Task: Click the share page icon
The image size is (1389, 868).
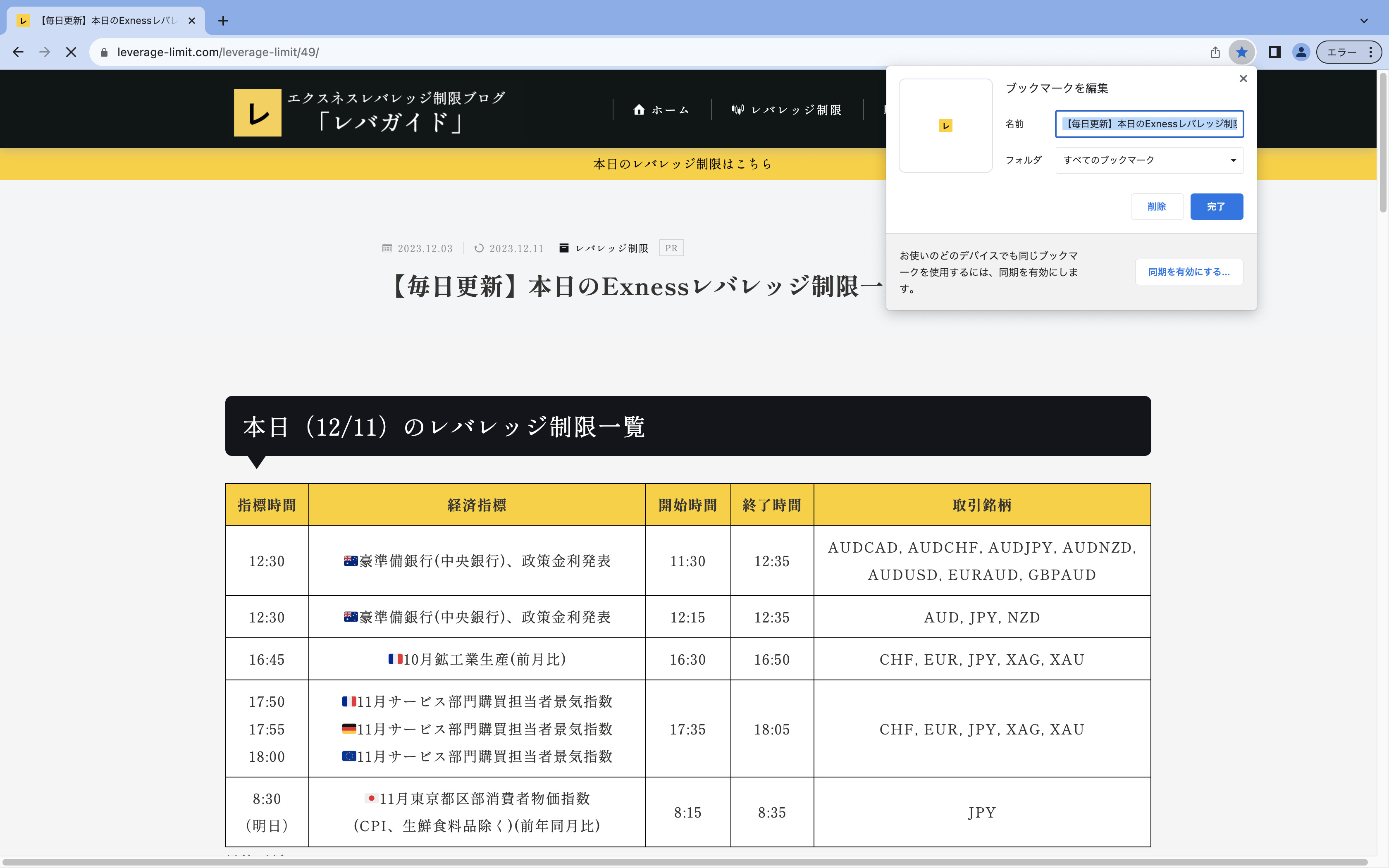Action: click(1215, 52)
